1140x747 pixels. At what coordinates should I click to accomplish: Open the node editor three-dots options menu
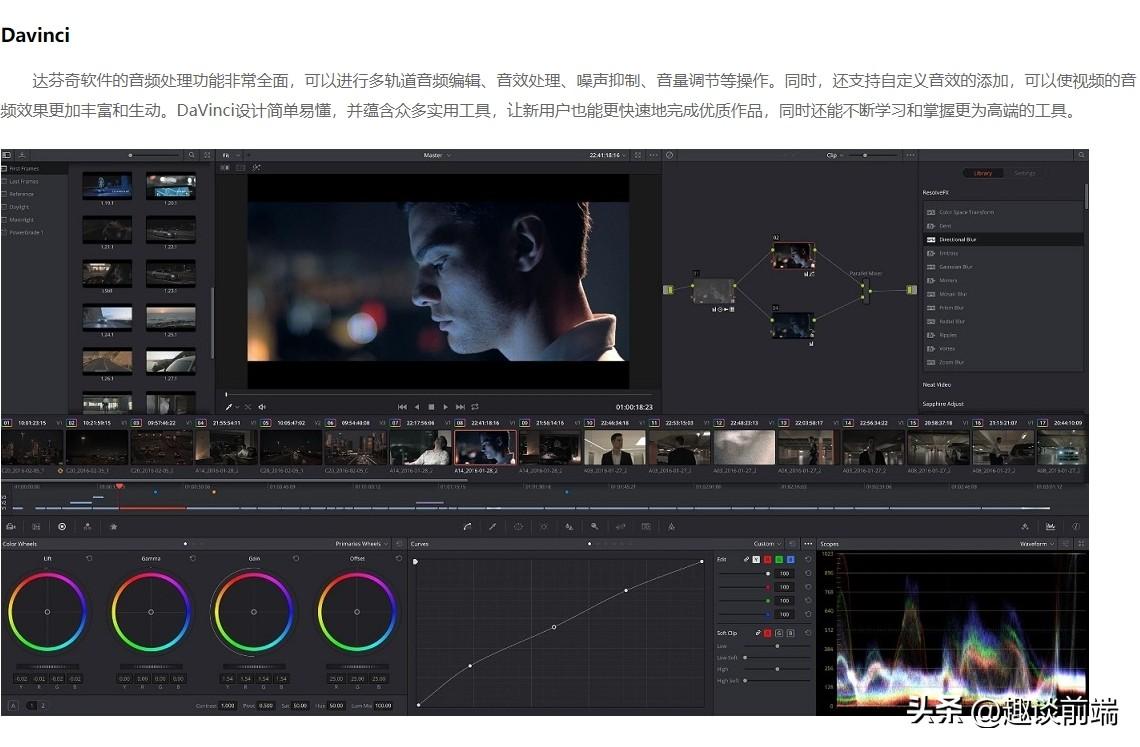(x=910, y=155)
